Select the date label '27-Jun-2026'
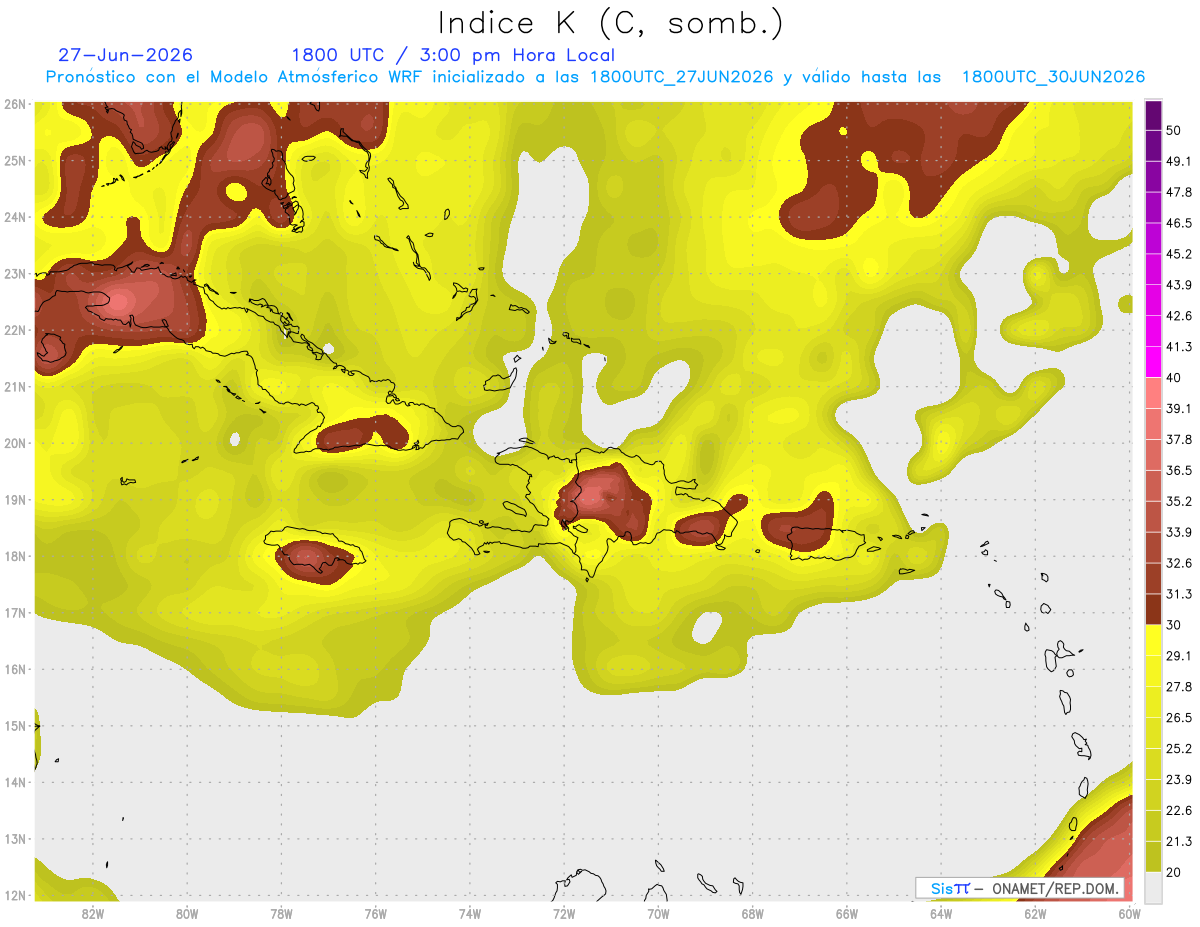 coord(125,55)
